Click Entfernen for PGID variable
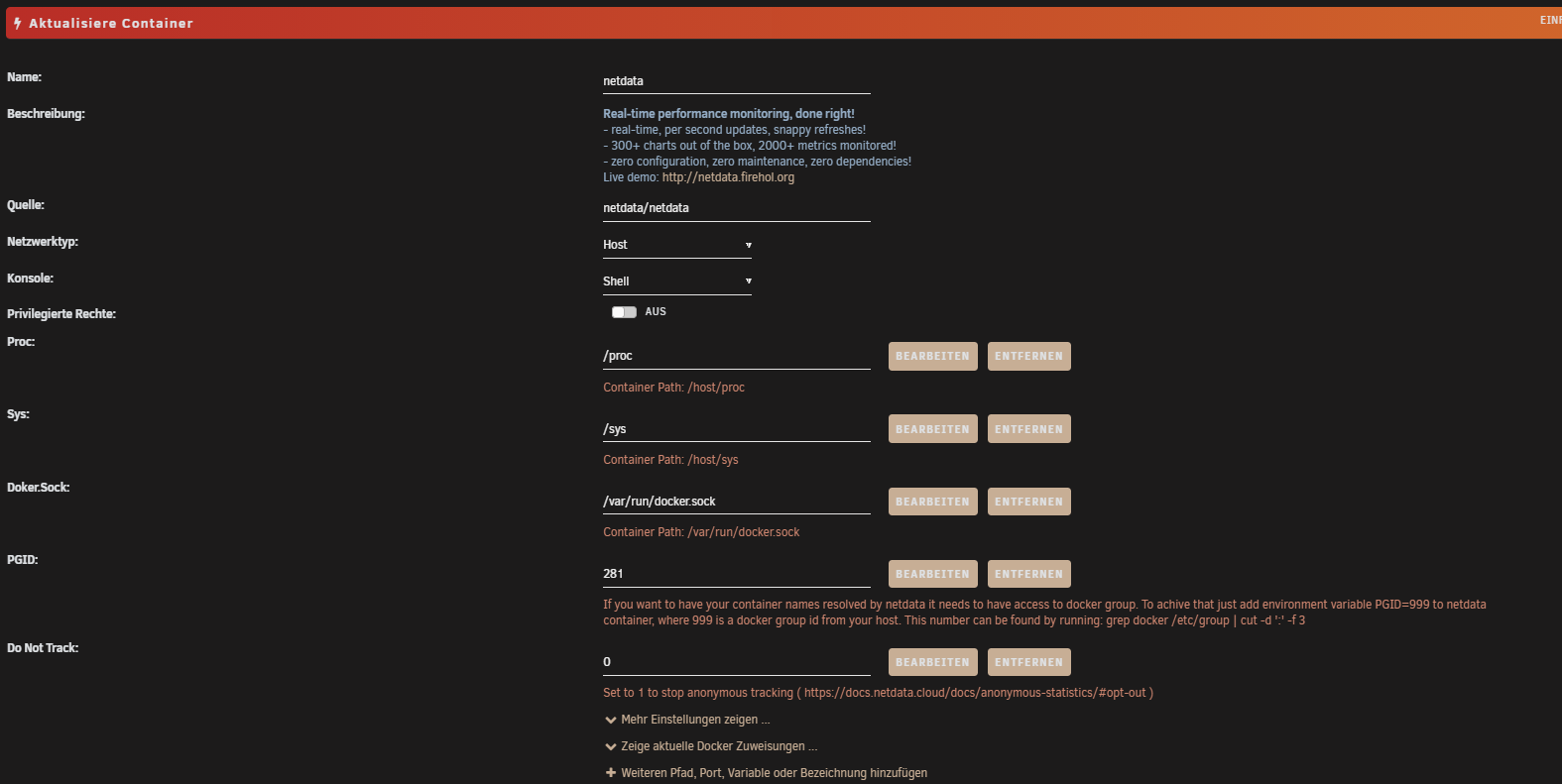Screen dimensions: 1562x784 (x=1028, y=574)
